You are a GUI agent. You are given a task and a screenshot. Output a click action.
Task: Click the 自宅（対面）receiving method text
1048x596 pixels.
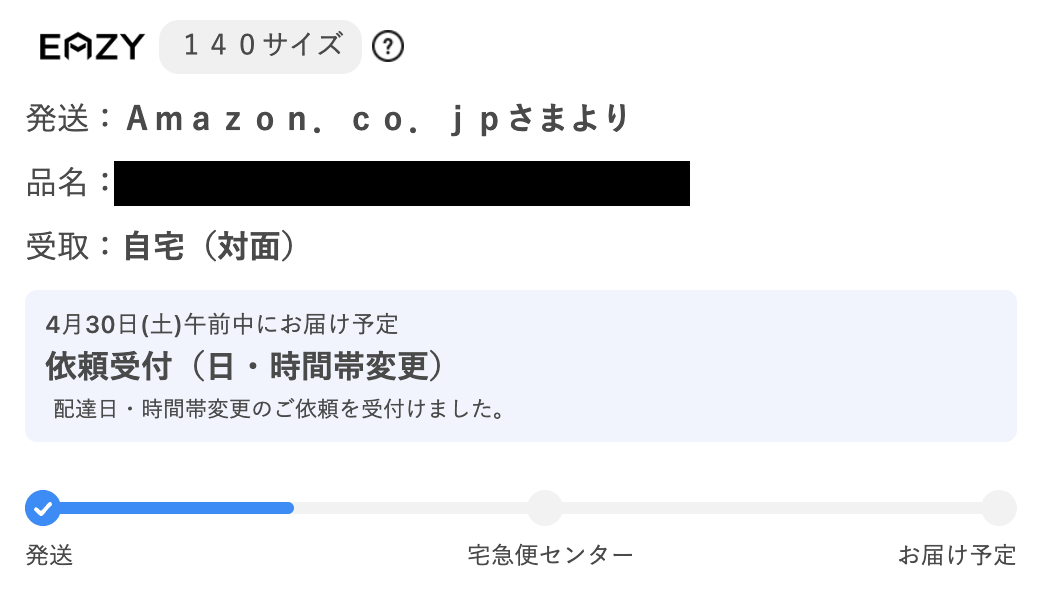pyautogui.click(x=209, y=247)
